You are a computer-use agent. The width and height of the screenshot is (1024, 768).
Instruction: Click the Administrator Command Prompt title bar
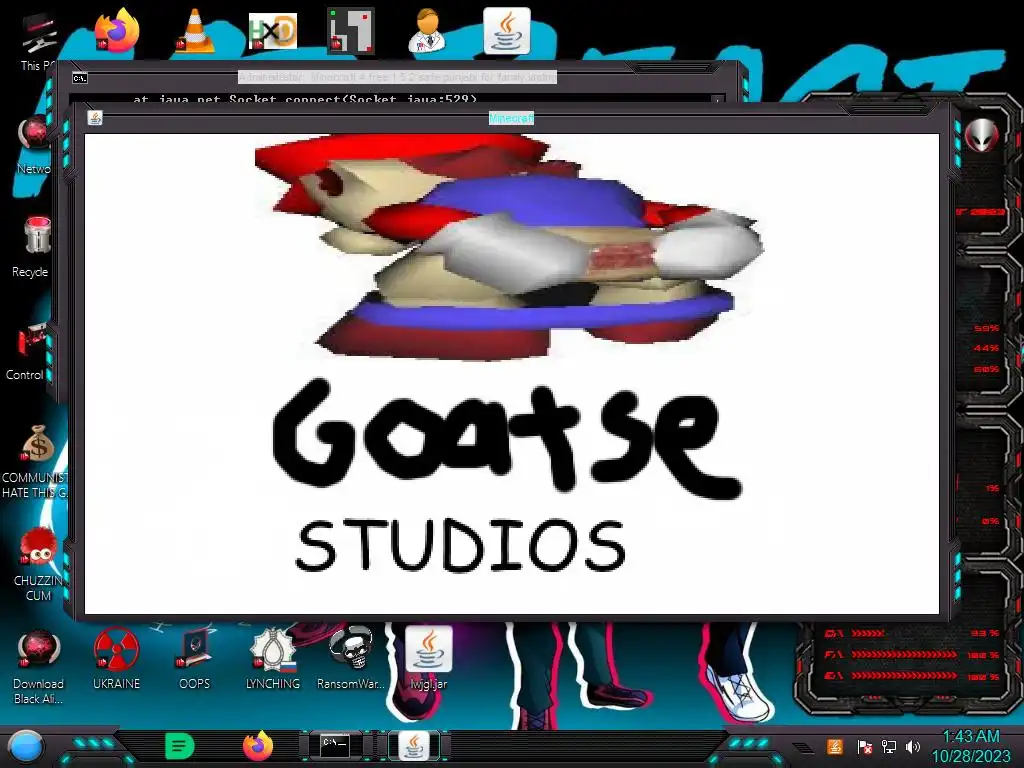pos(397,78)
